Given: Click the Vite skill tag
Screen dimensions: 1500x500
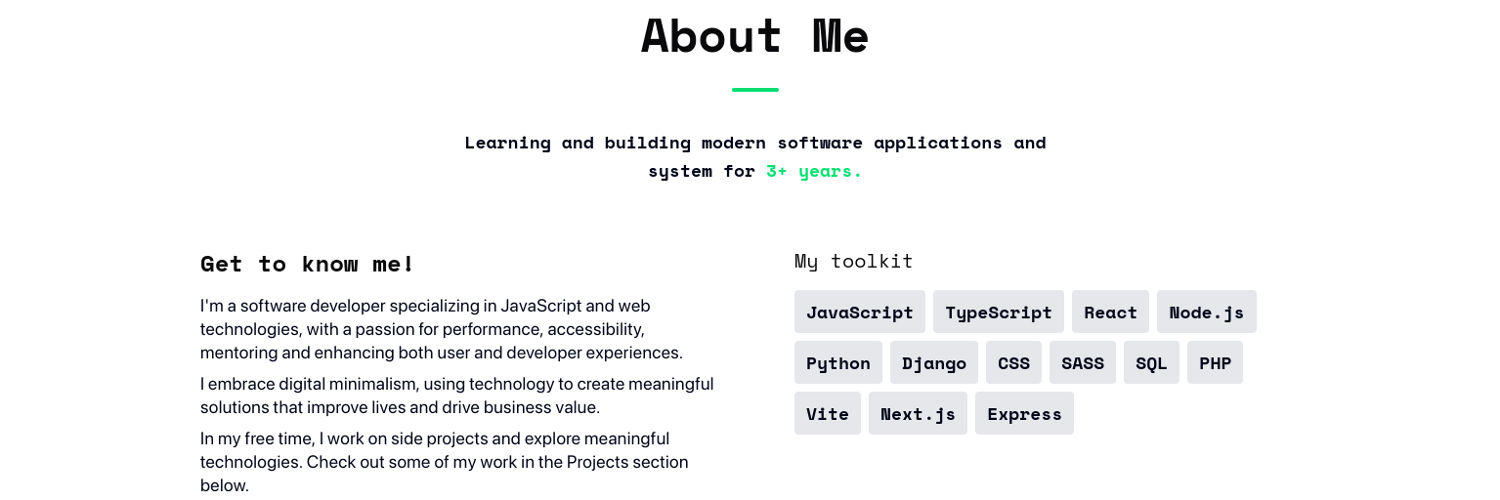Looking at the screenshot, I should (827, 414).
